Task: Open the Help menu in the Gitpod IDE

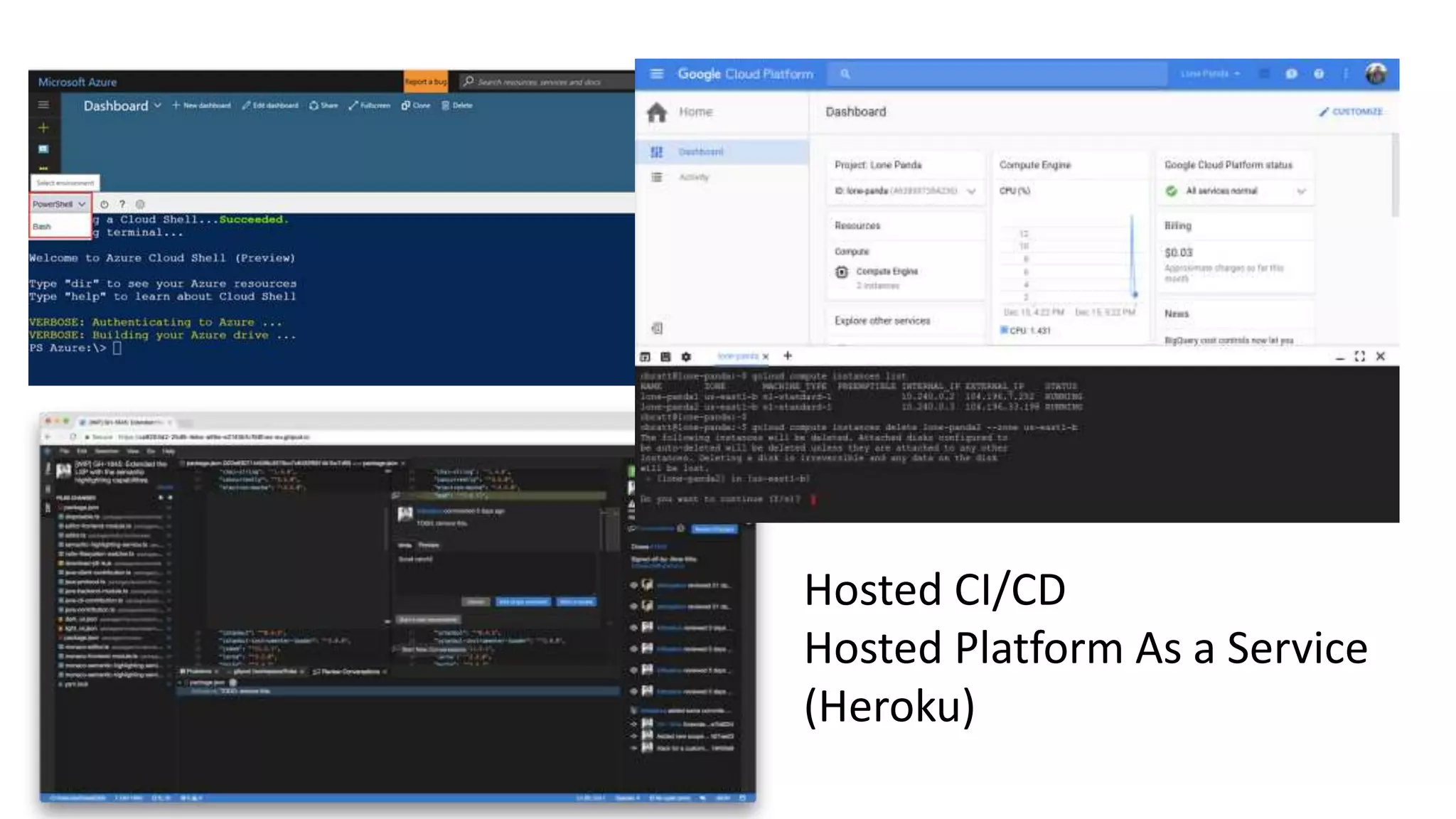Action: point(168,451)
